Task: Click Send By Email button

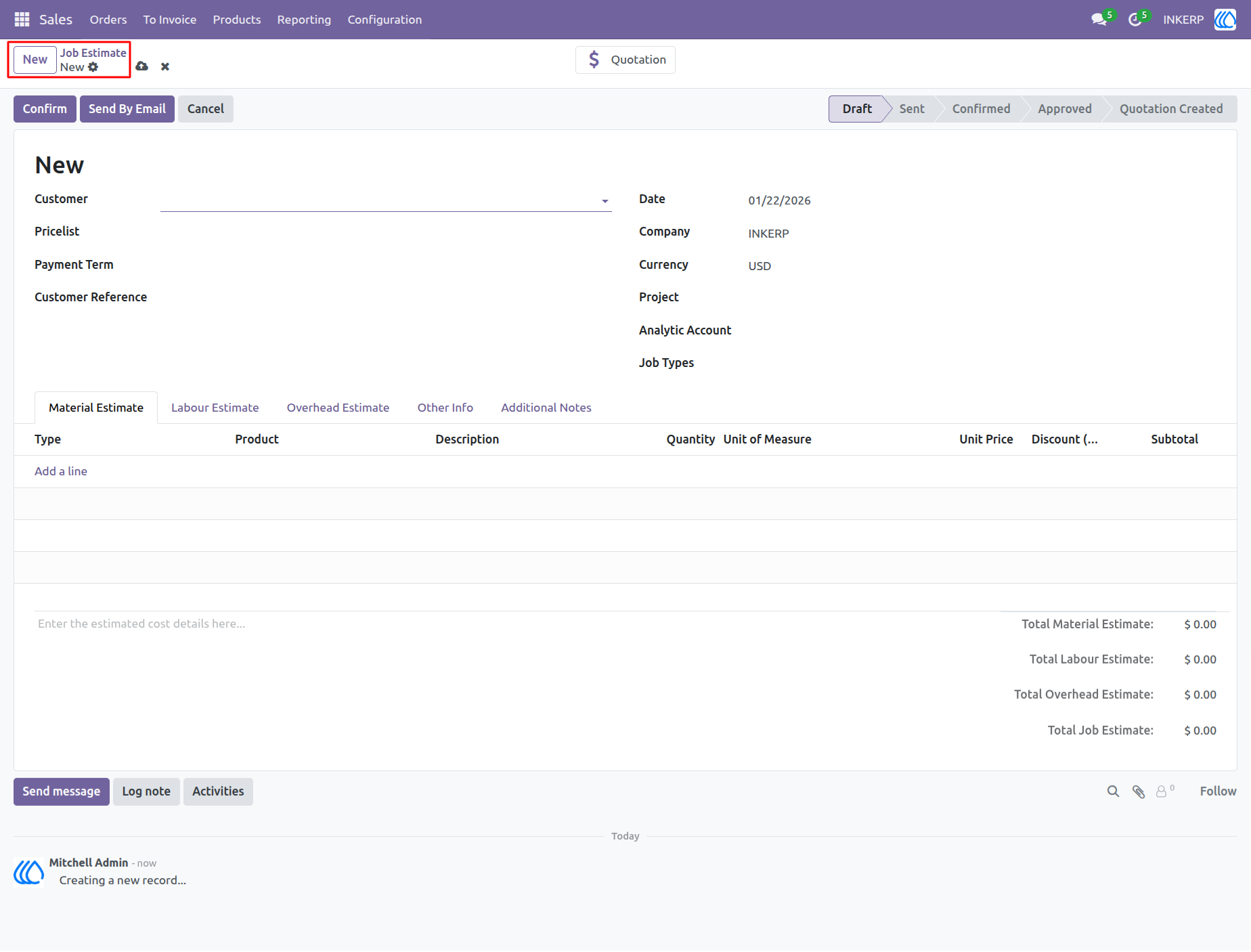Action: [x=127, y=109]
